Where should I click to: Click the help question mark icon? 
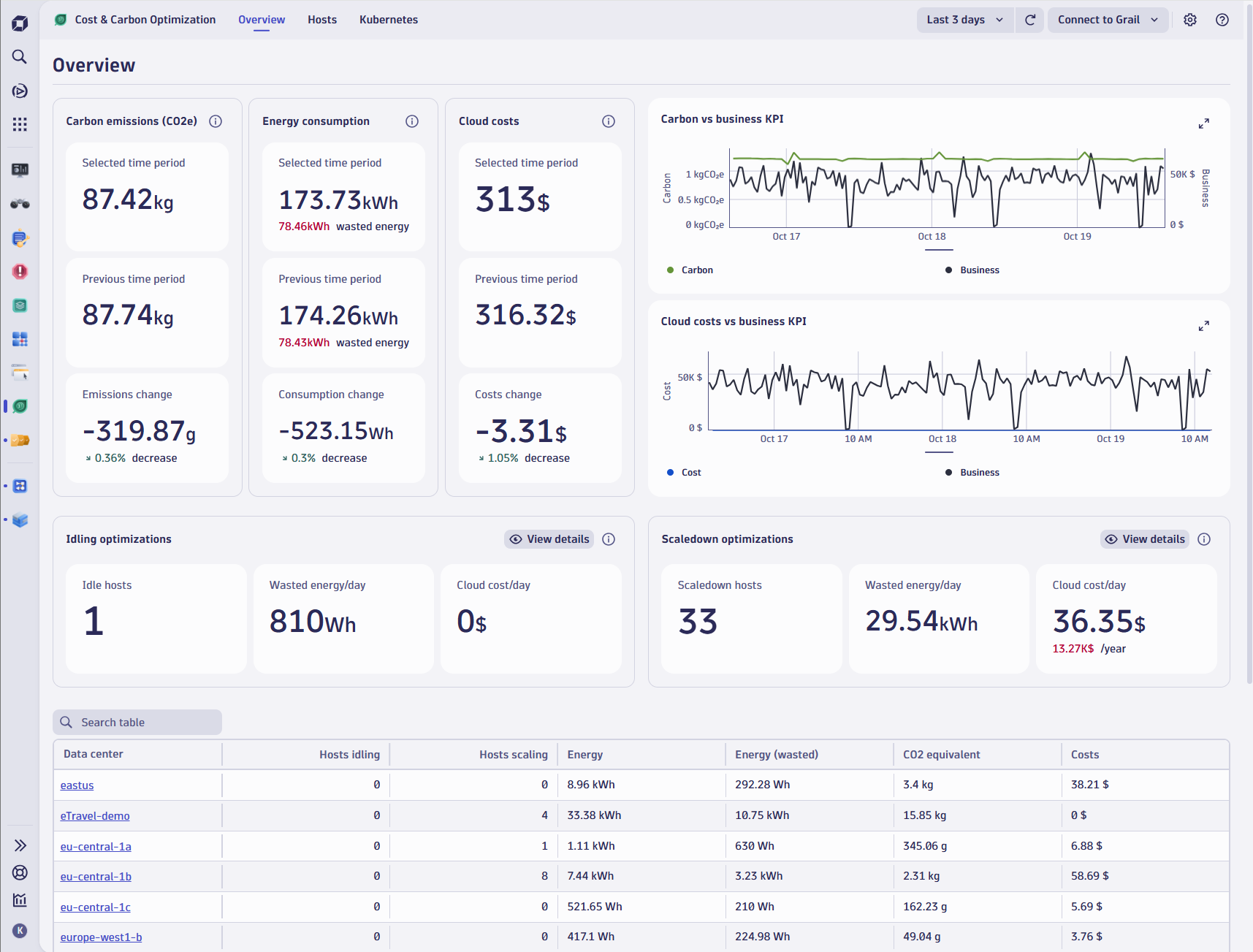tap(1222, 20)
